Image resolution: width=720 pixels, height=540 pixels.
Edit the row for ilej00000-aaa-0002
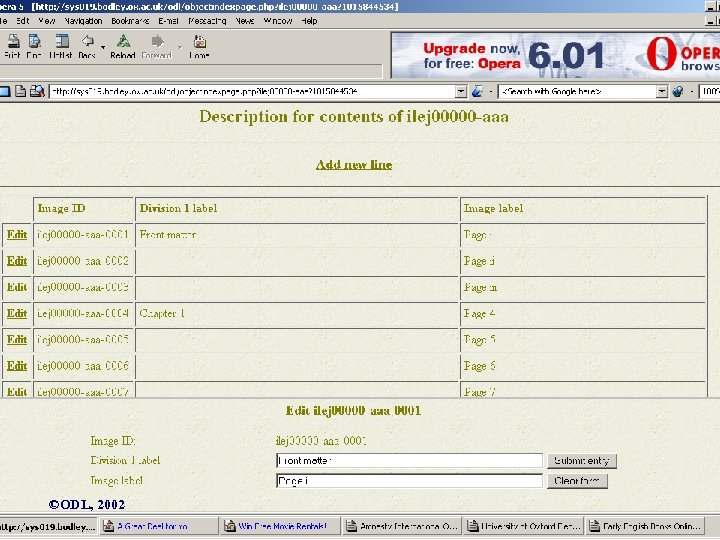17,261
